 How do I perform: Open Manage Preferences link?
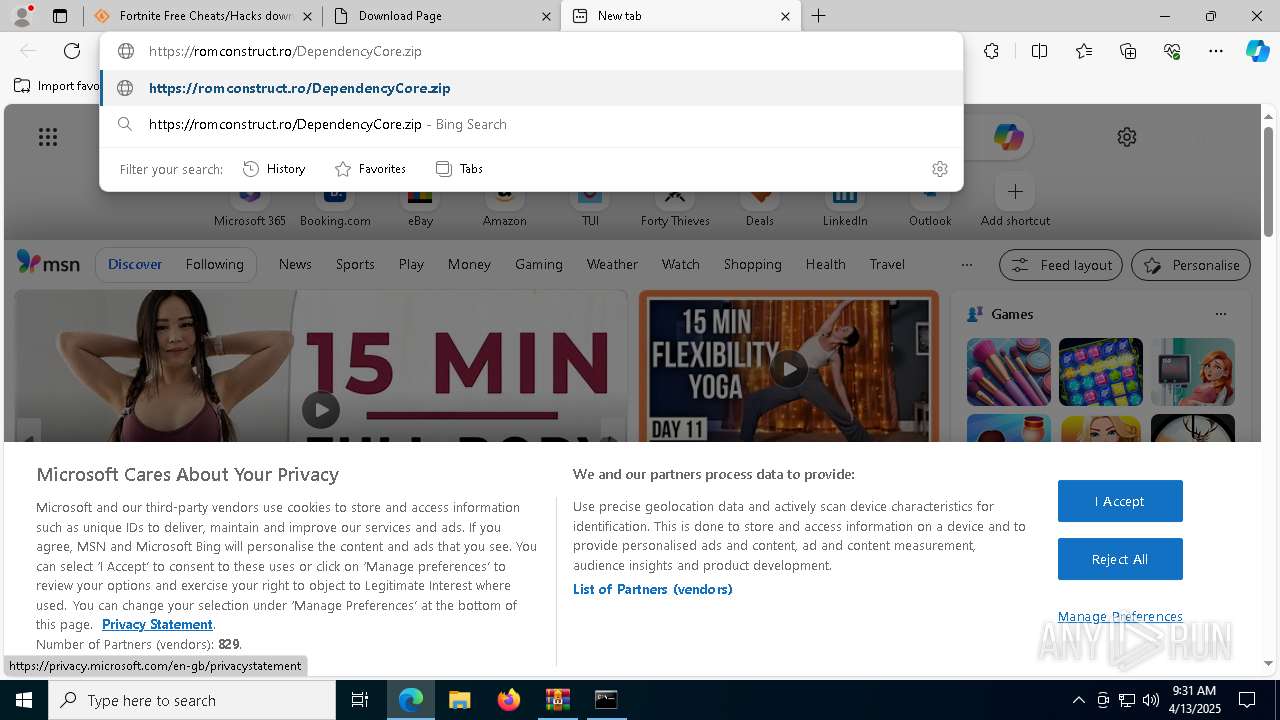coord(1120,616)
